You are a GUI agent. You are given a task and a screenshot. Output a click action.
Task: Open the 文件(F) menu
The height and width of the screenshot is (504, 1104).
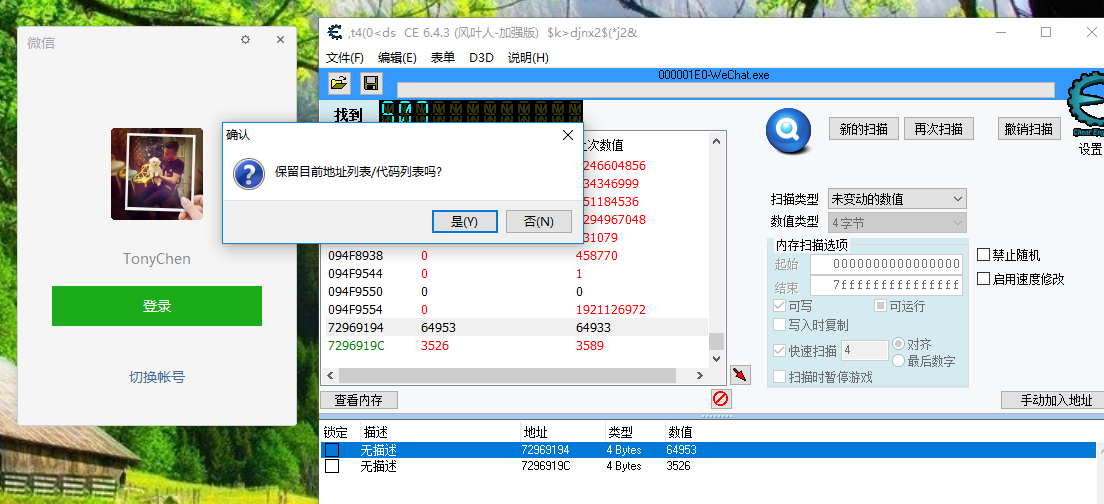(345, 58)
